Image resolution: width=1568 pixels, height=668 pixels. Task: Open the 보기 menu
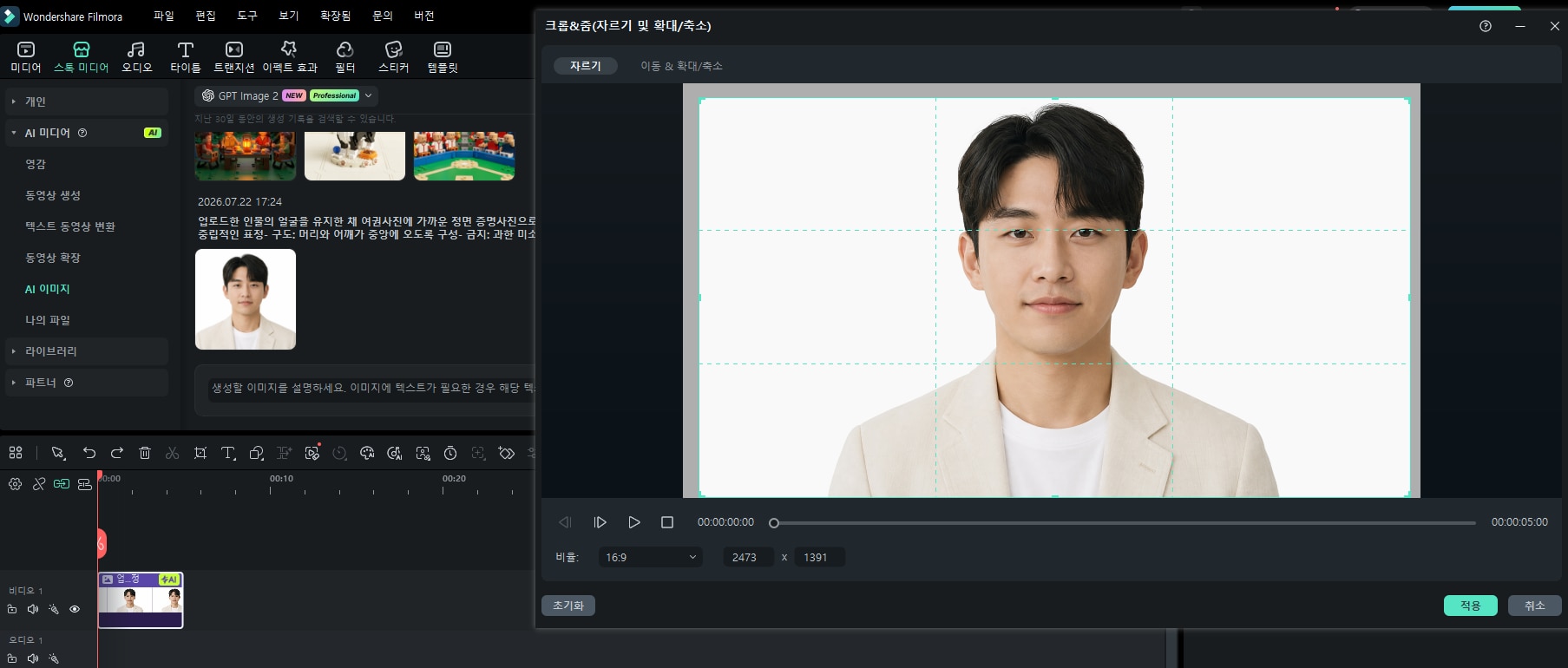click(289, 16)
